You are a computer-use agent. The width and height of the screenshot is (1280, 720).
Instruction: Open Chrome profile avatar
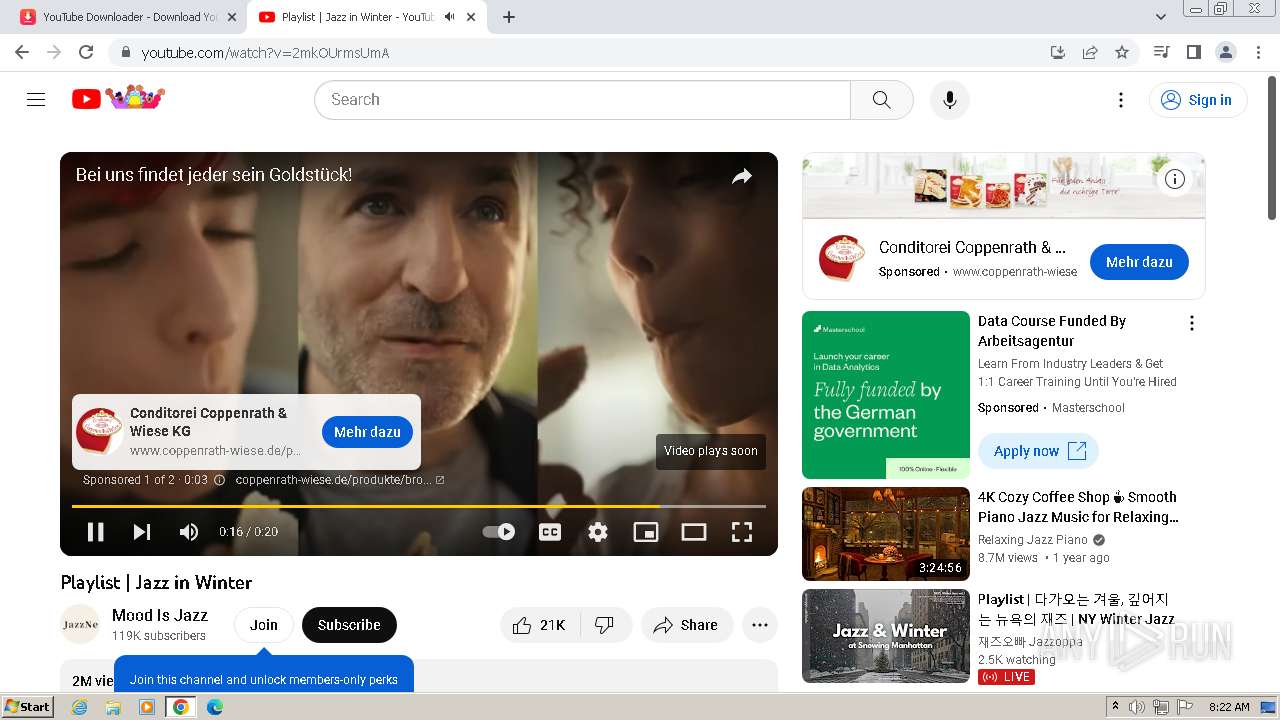(x=1225, y=52)
